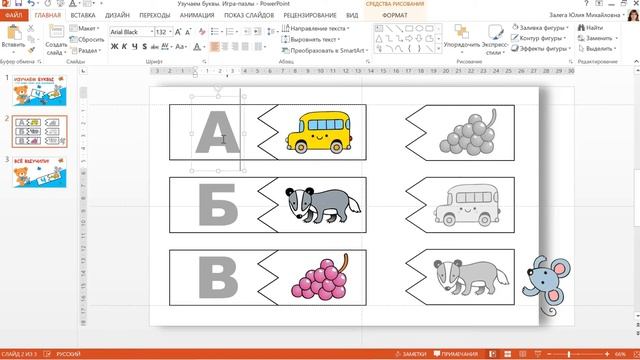Switch to the ВСТАВКА tab
Viewport: 640px width, 360px height.
click(x=83, y=15)
